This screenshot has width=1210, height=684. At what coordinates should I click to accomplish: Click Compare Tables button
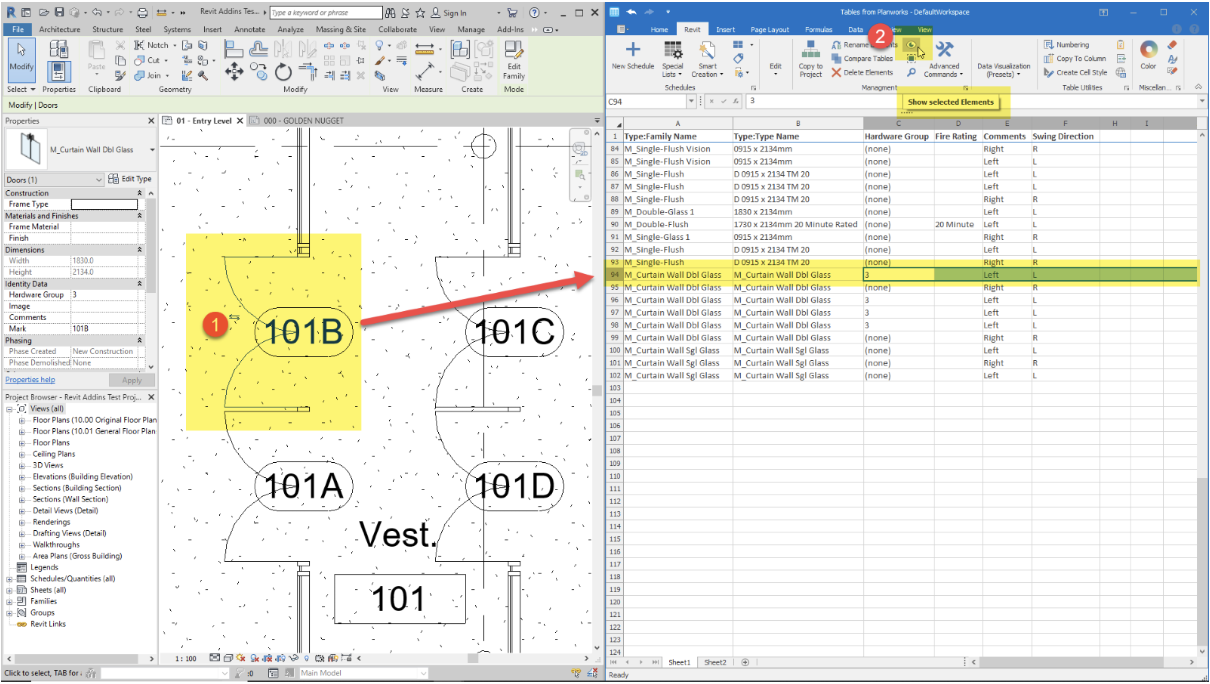coord(862,59)
